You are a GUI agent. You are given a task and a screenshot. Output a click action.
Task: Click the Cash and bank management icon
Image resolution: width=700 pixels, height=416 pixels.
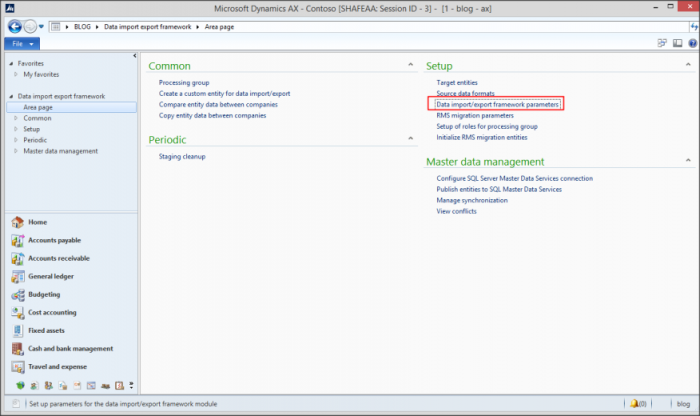coord(18,348)
